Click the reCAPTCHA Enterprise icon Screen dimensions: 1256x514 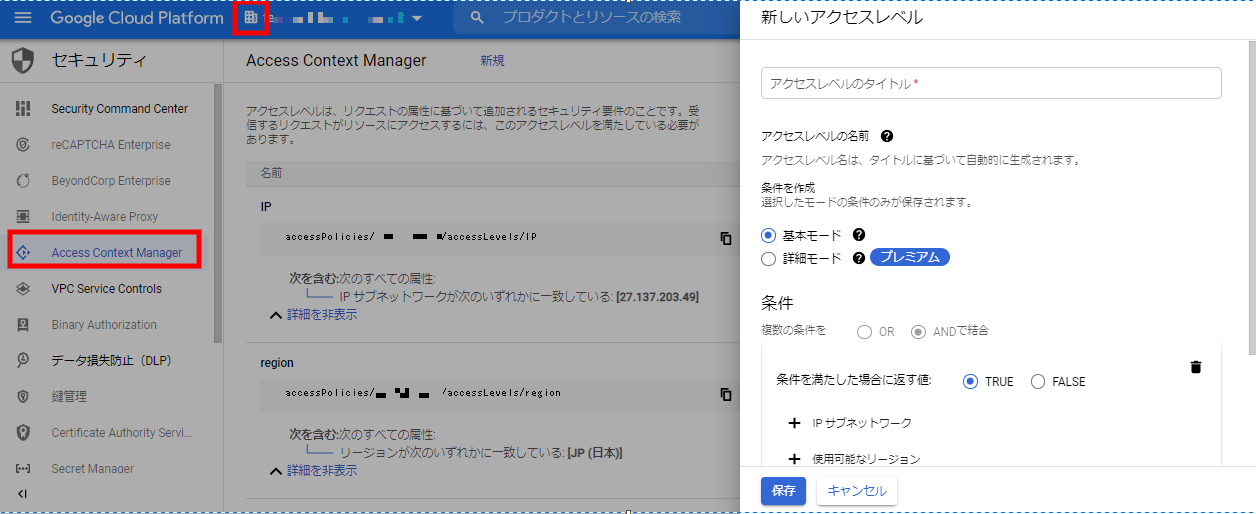tap(23, 145)
